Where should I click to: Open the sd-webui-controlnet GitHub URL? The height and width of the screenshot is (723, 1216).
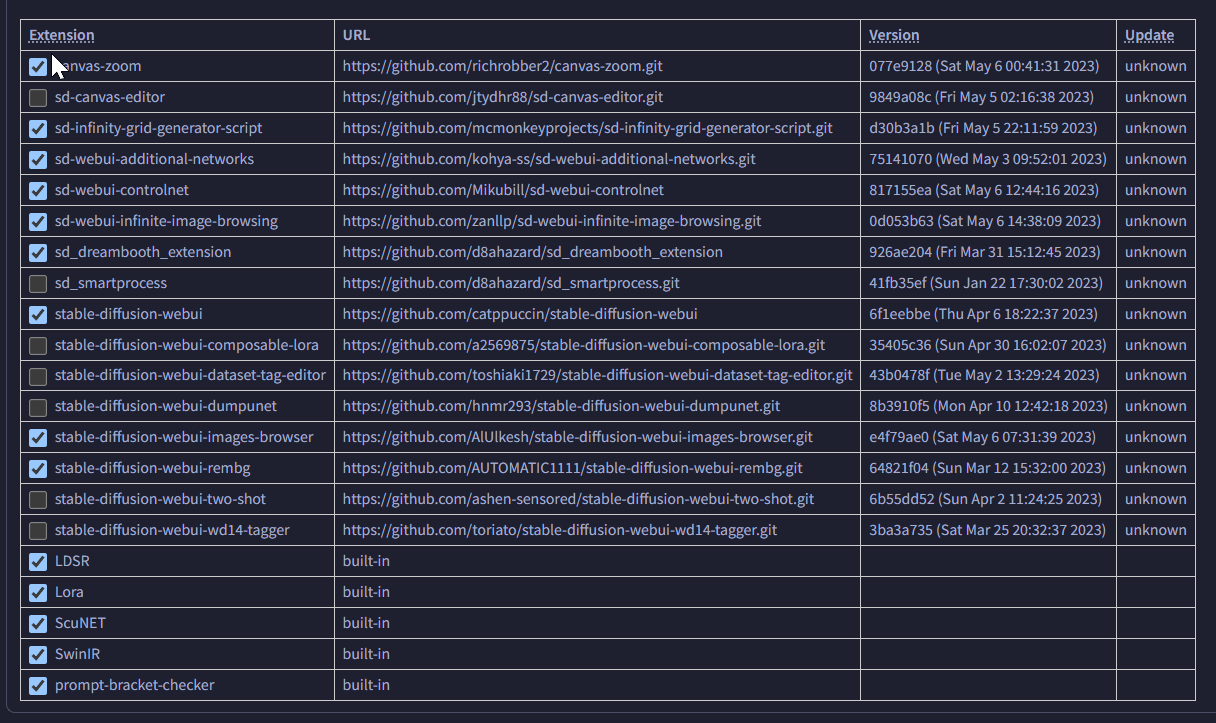(x=503, y=190)
